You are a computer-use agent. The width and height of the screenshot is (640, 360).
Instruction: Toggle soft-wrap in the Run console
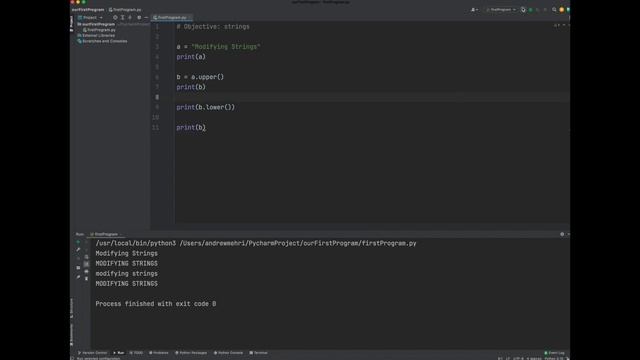click(86, 257)
